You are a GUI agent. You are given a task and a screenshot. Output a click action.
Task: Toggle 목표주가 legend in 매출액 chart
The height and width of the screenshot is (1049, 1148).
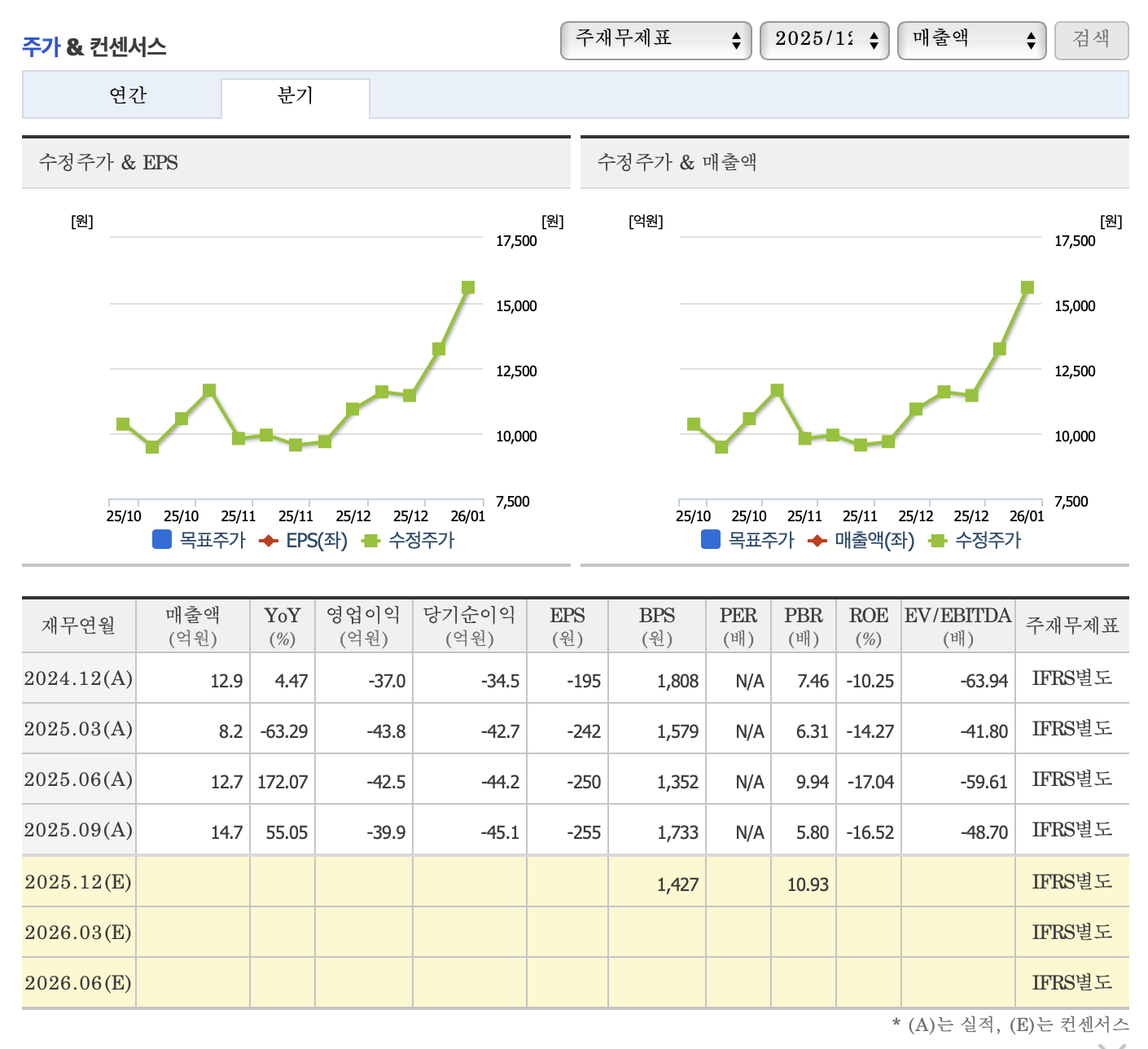pos(747,540)
